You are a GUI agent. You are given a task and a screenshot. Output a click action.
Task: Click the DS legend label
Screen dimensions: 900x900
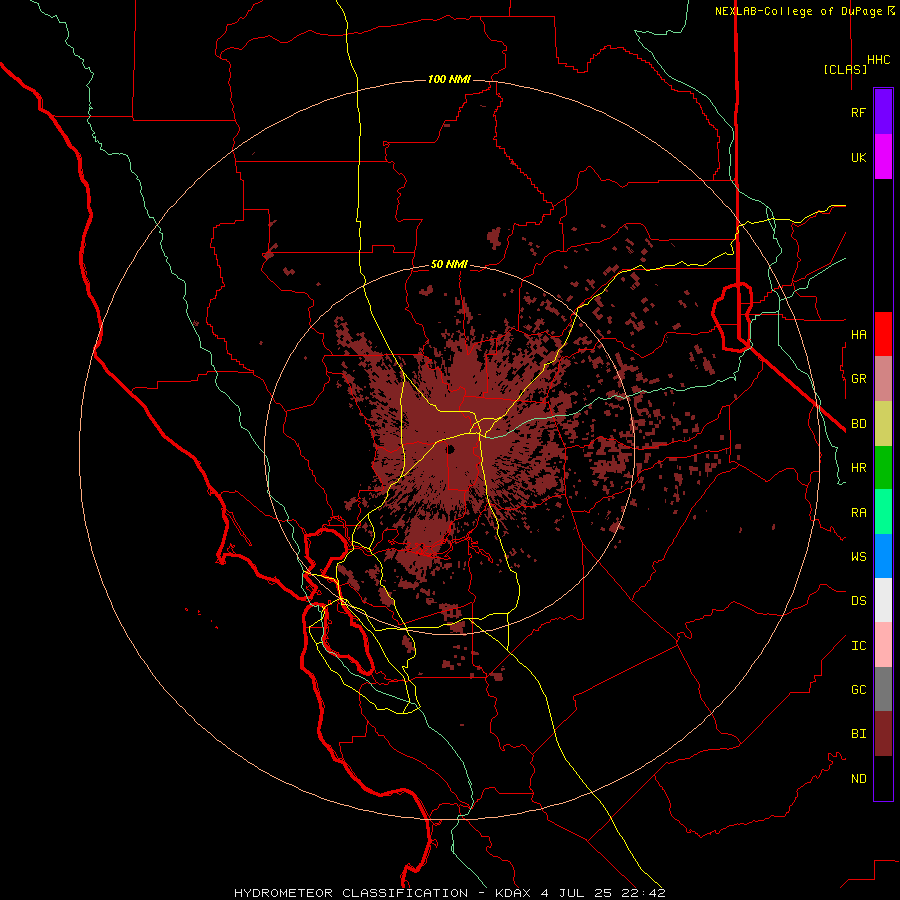[x=858, y=600]
